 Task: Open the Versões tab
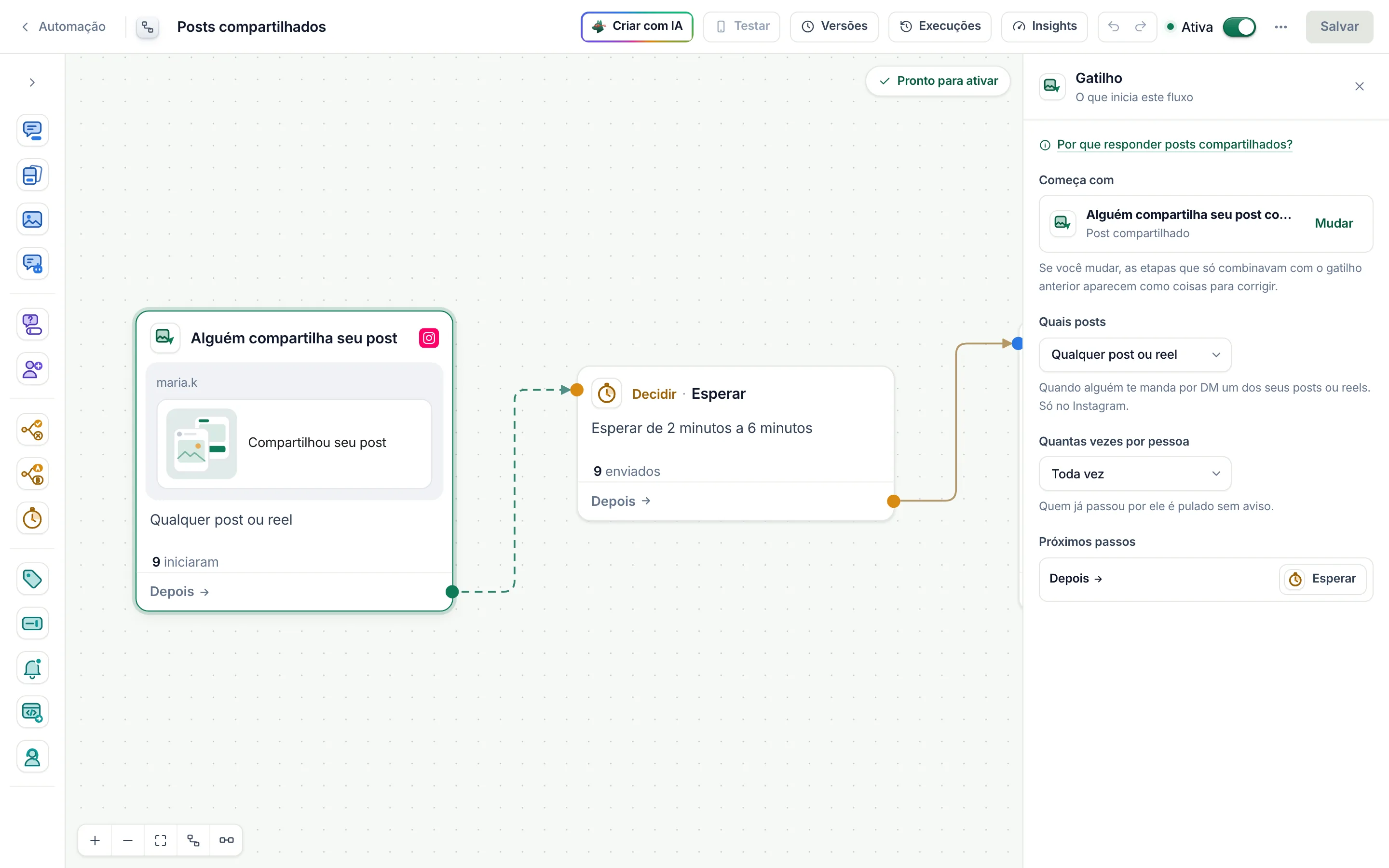click(x=834, y=27)
